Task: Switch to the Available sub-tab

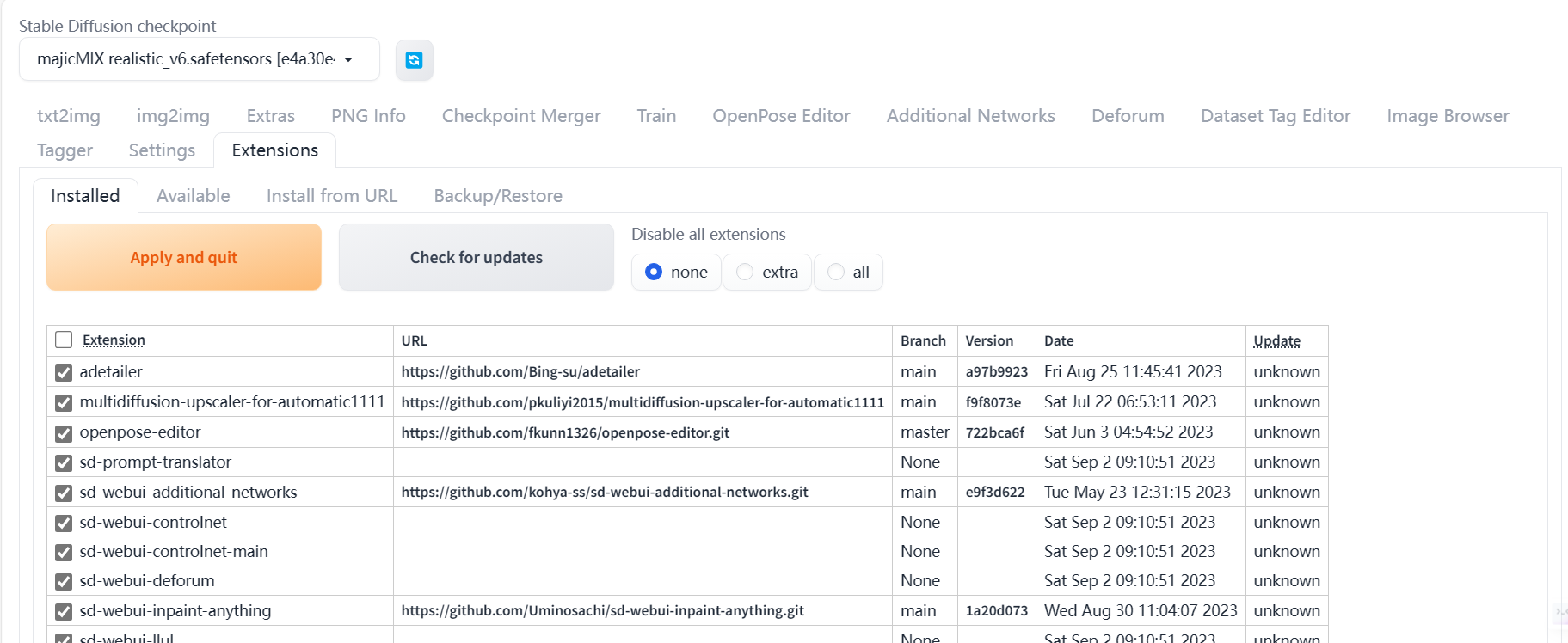Action: [x=194, y=196]
